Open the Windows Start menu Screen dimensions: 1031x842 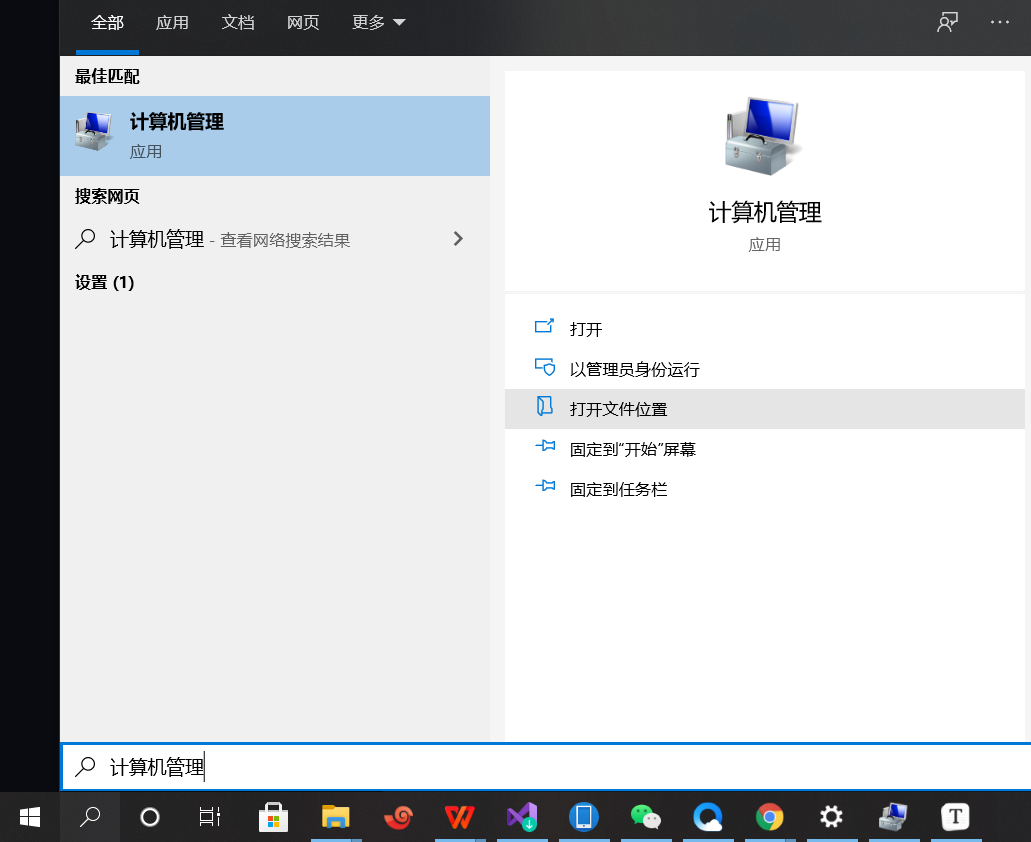[30, 817]
